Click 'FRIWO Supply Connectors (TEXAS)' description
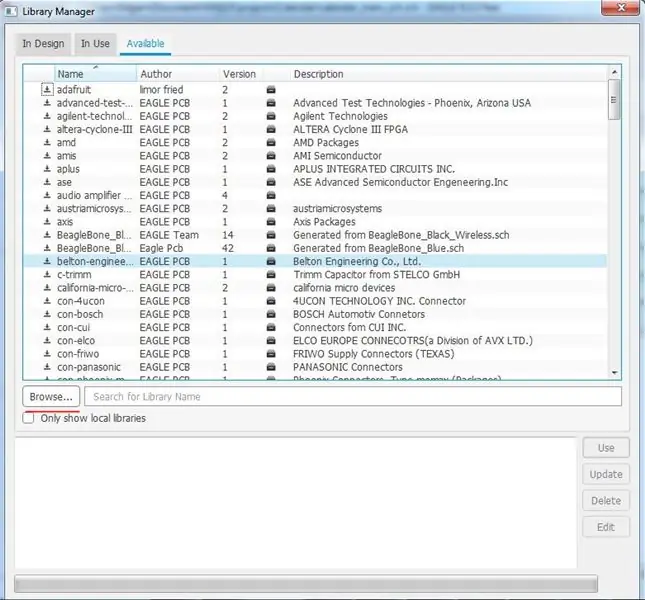The height and width of the screenshot is (600, 645). tap(374, 354)
